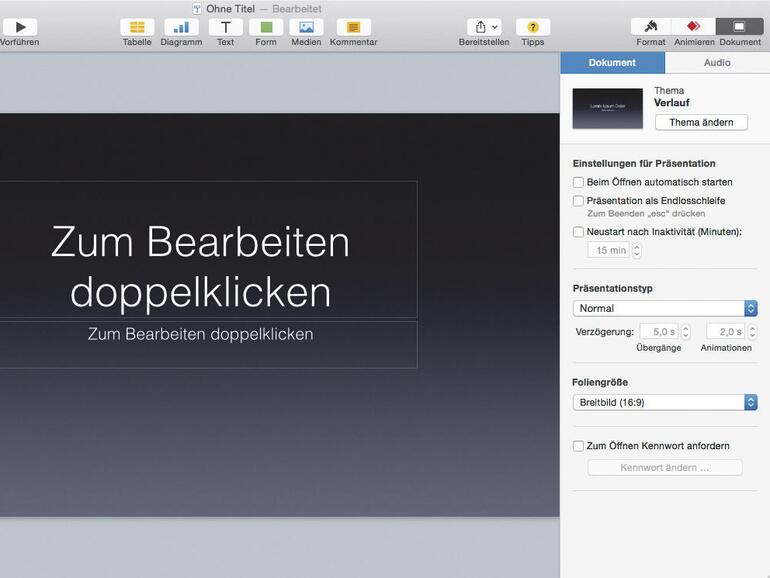Check Zum Öffnen Kennwort anfordern
Screen dimensions: 770x578
click(578, 446)
